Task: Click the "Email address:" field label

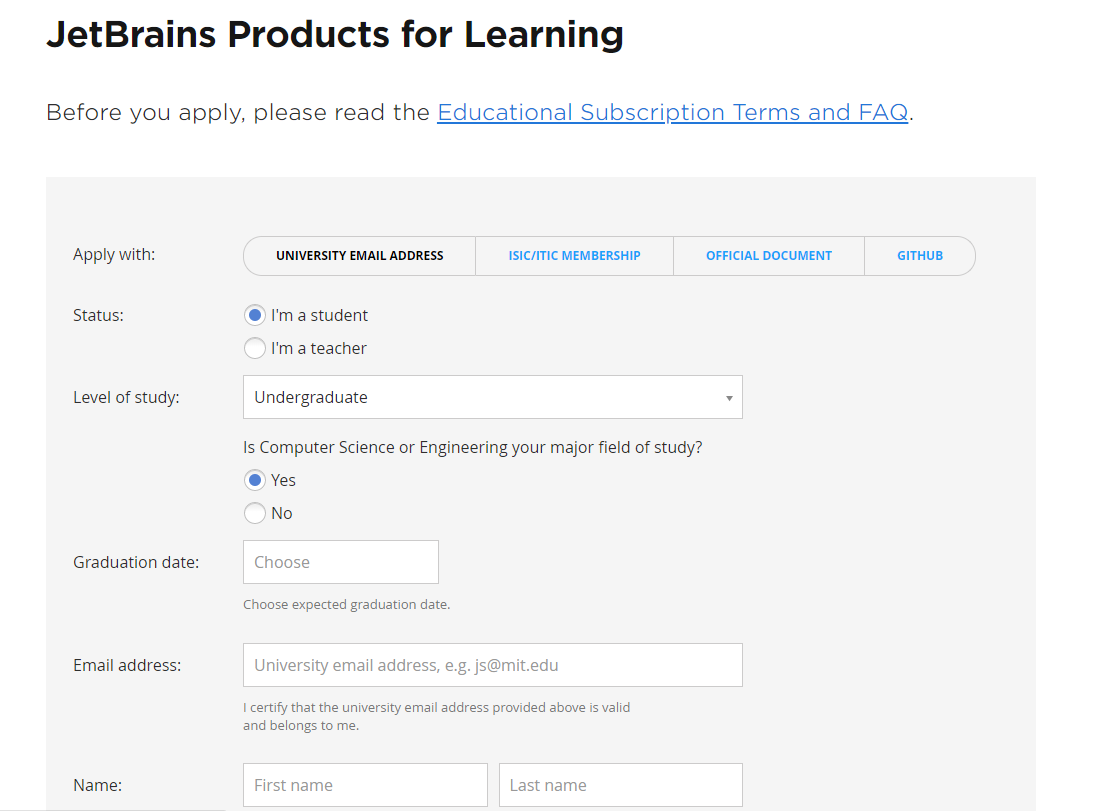Action: (127, 665)
